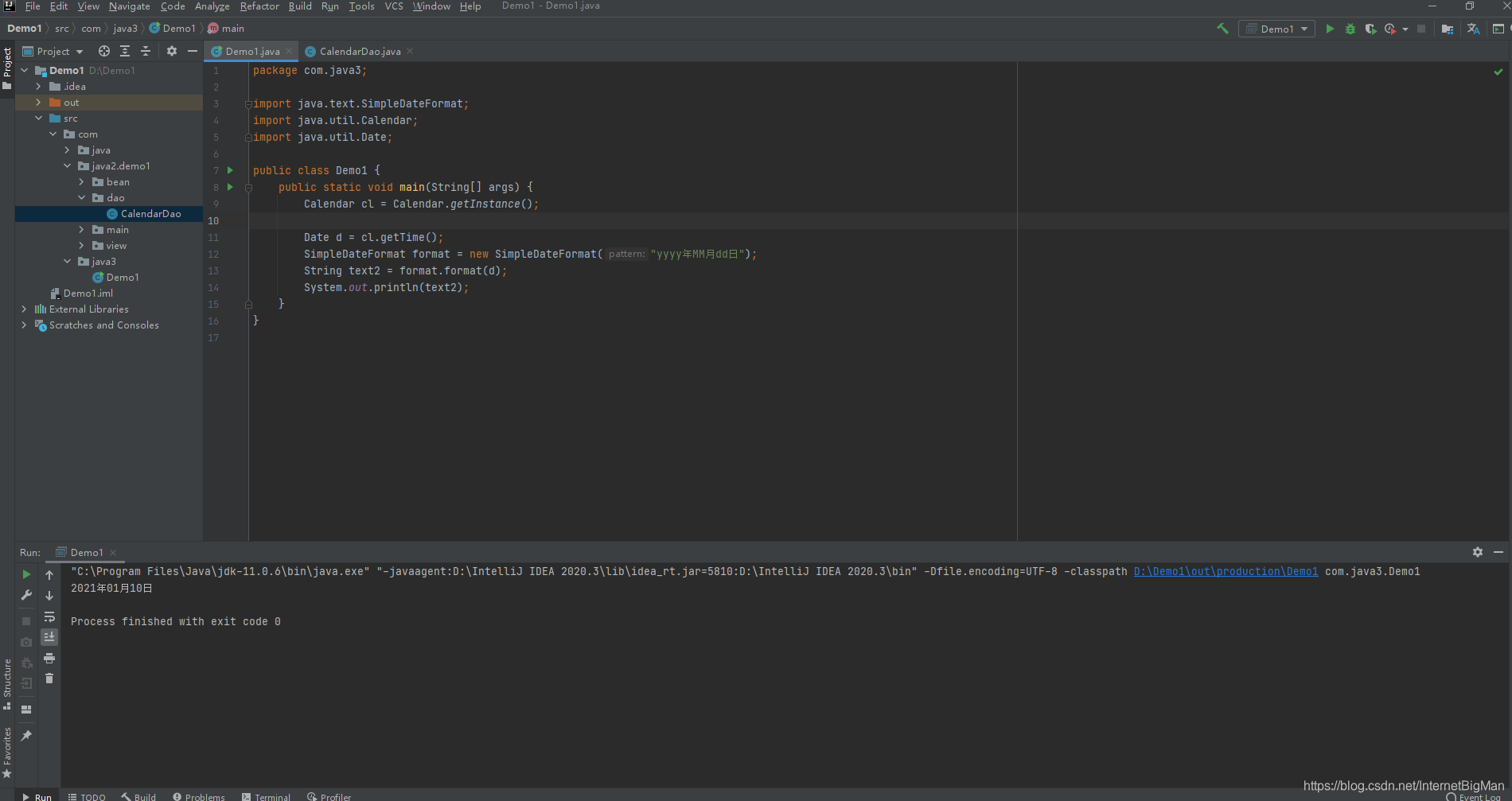Expand Scratches and Consoles node

[x=24, y=325]
